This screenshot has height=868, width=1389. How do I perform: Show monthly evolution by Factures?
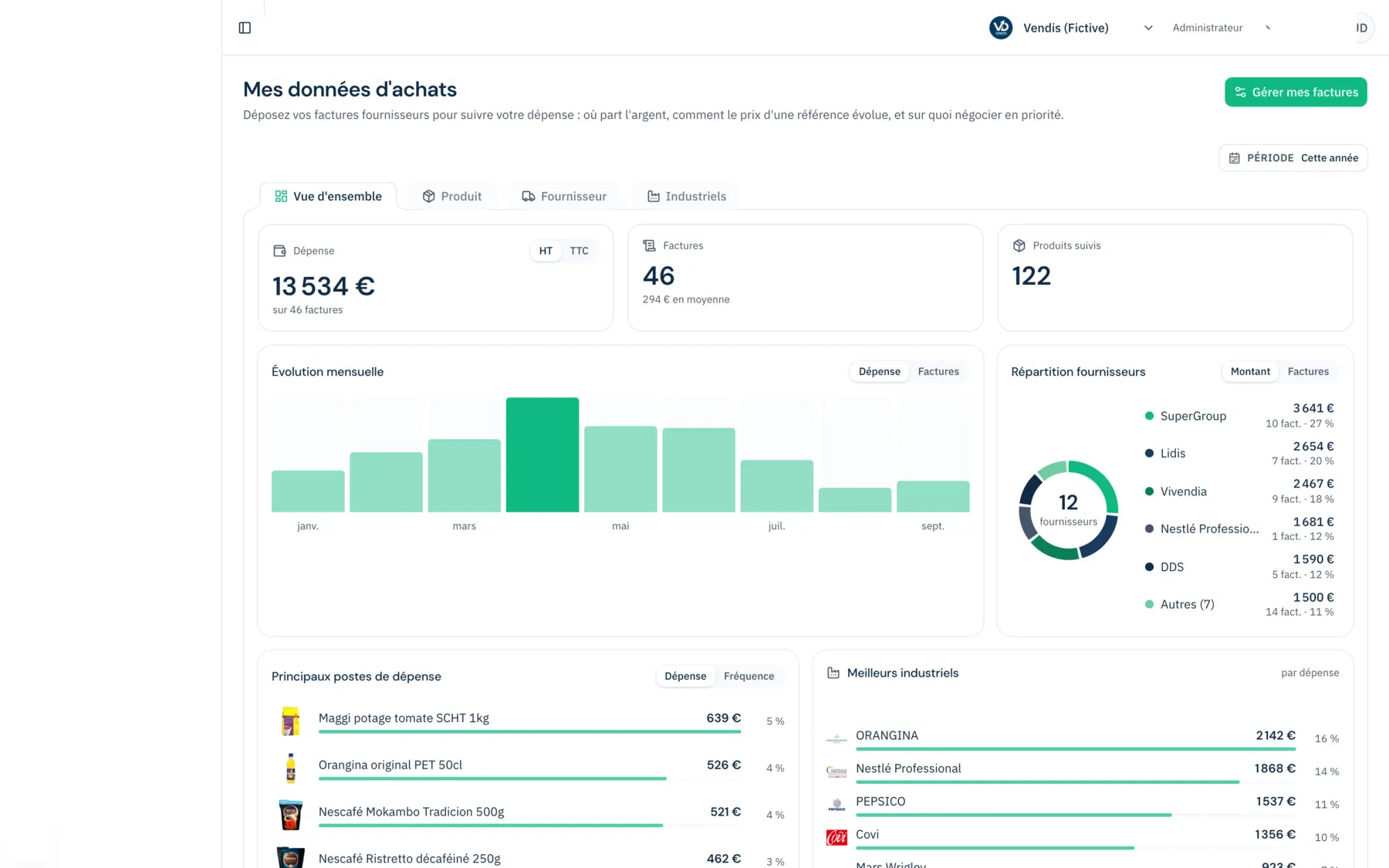point(938,371)
